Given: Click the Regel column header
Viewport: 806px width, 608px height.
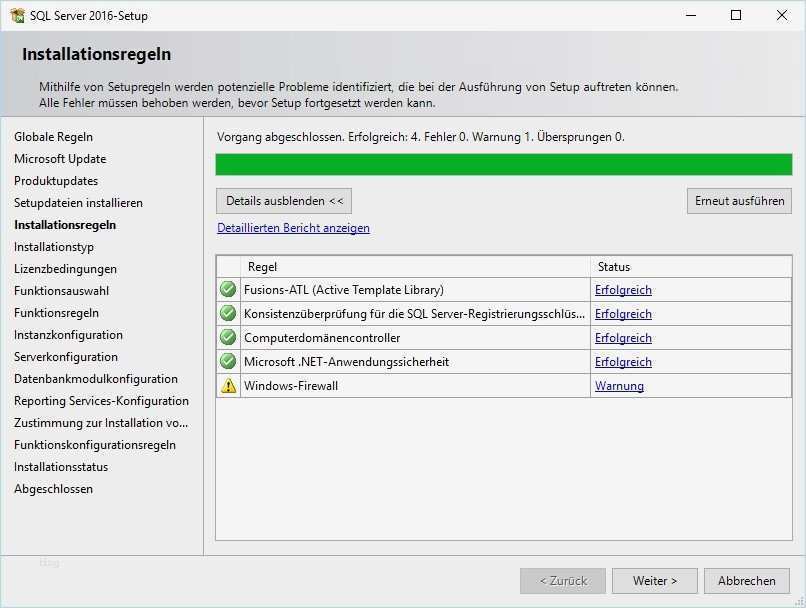Looking at the screenshot, I should (415, 267).
